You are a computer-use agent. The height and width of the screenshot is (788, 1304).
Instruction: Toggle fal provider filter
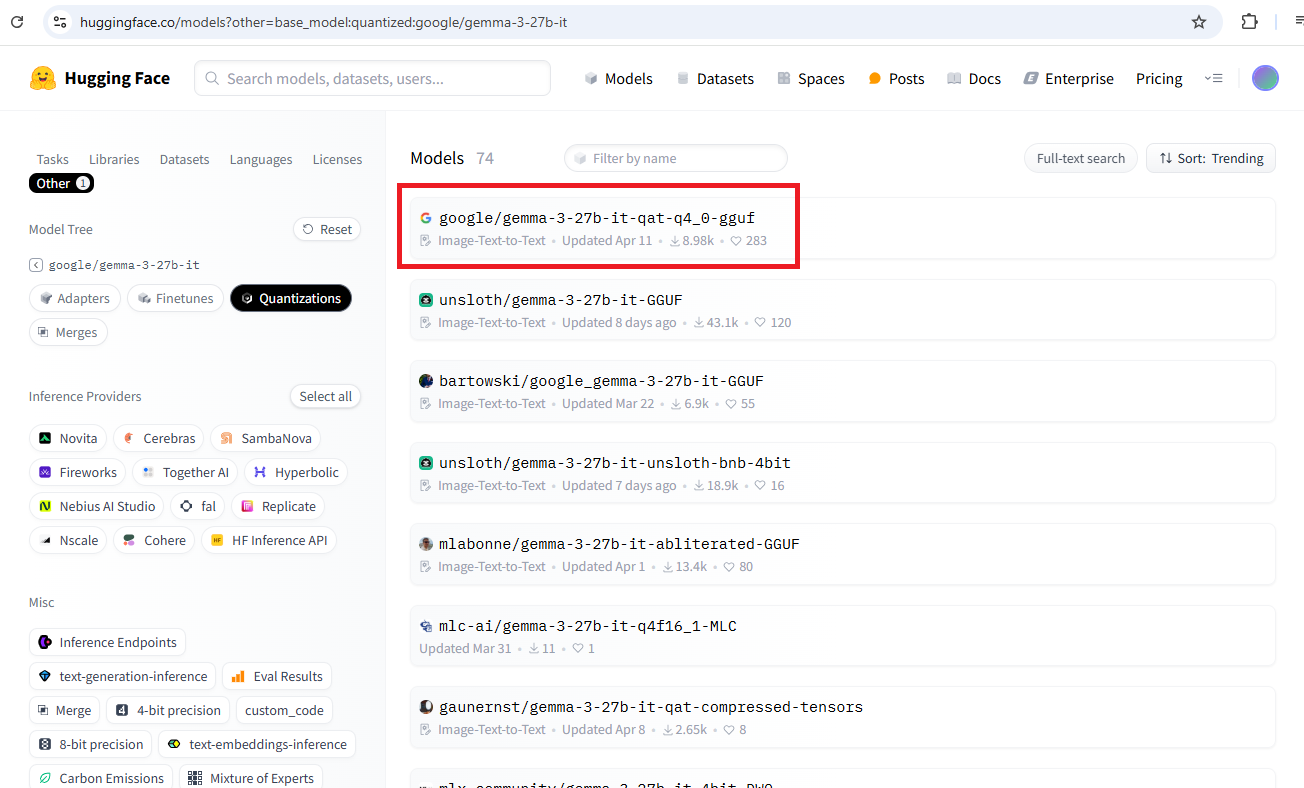coord(197,506)
